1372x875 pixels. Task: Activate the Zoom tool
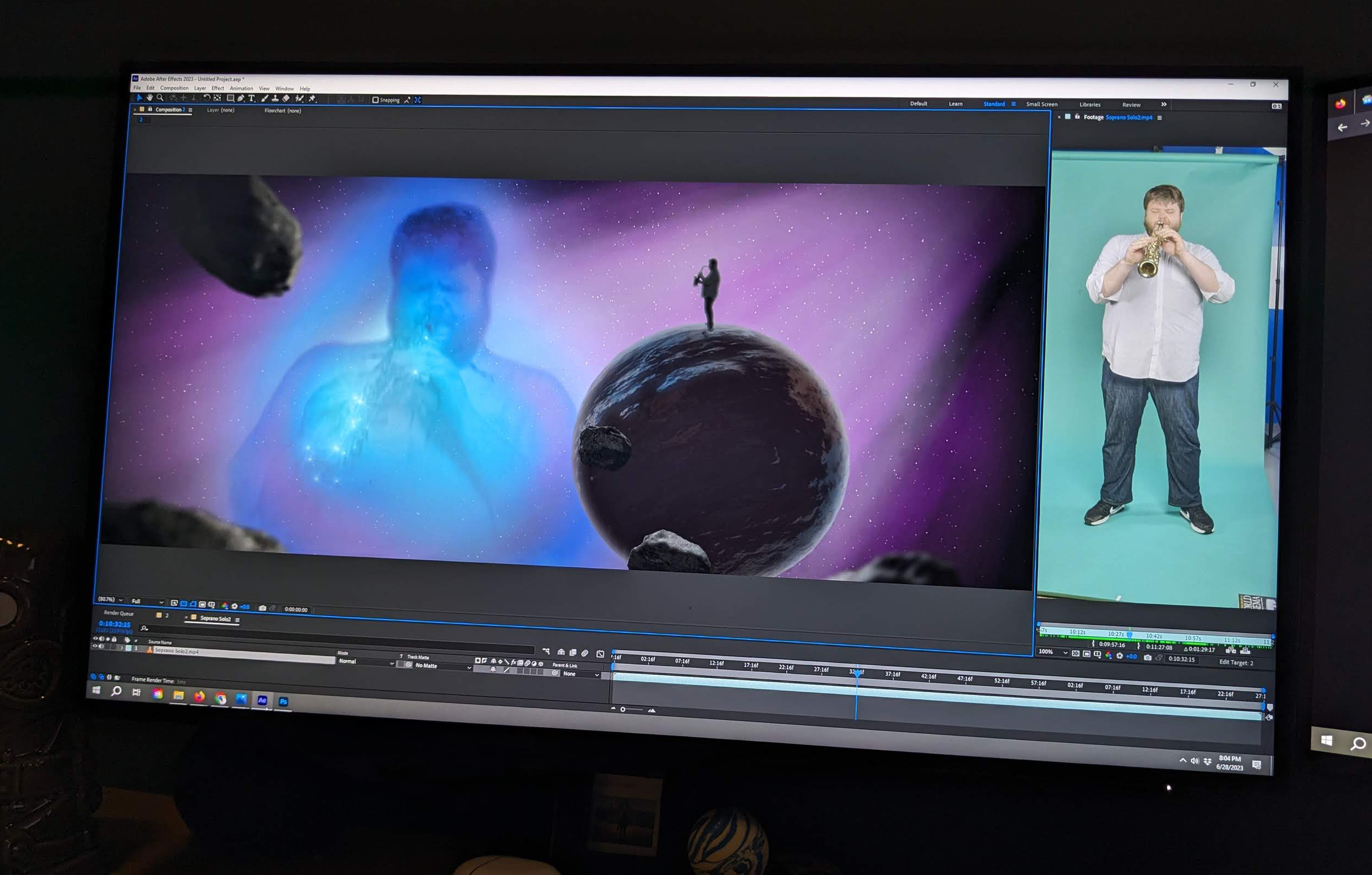point(161,99)
